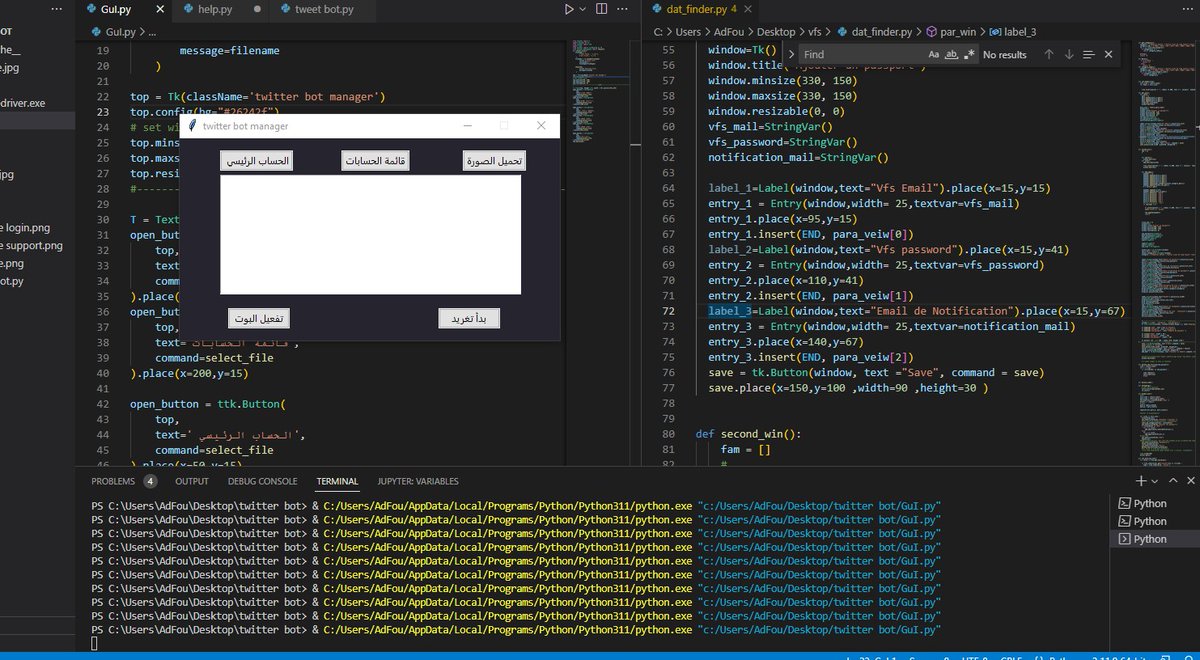1200x660 pixels.
Task: Toggle Use Regular Expression in Find
Action: pyautogui.click(x=968, y=55)
